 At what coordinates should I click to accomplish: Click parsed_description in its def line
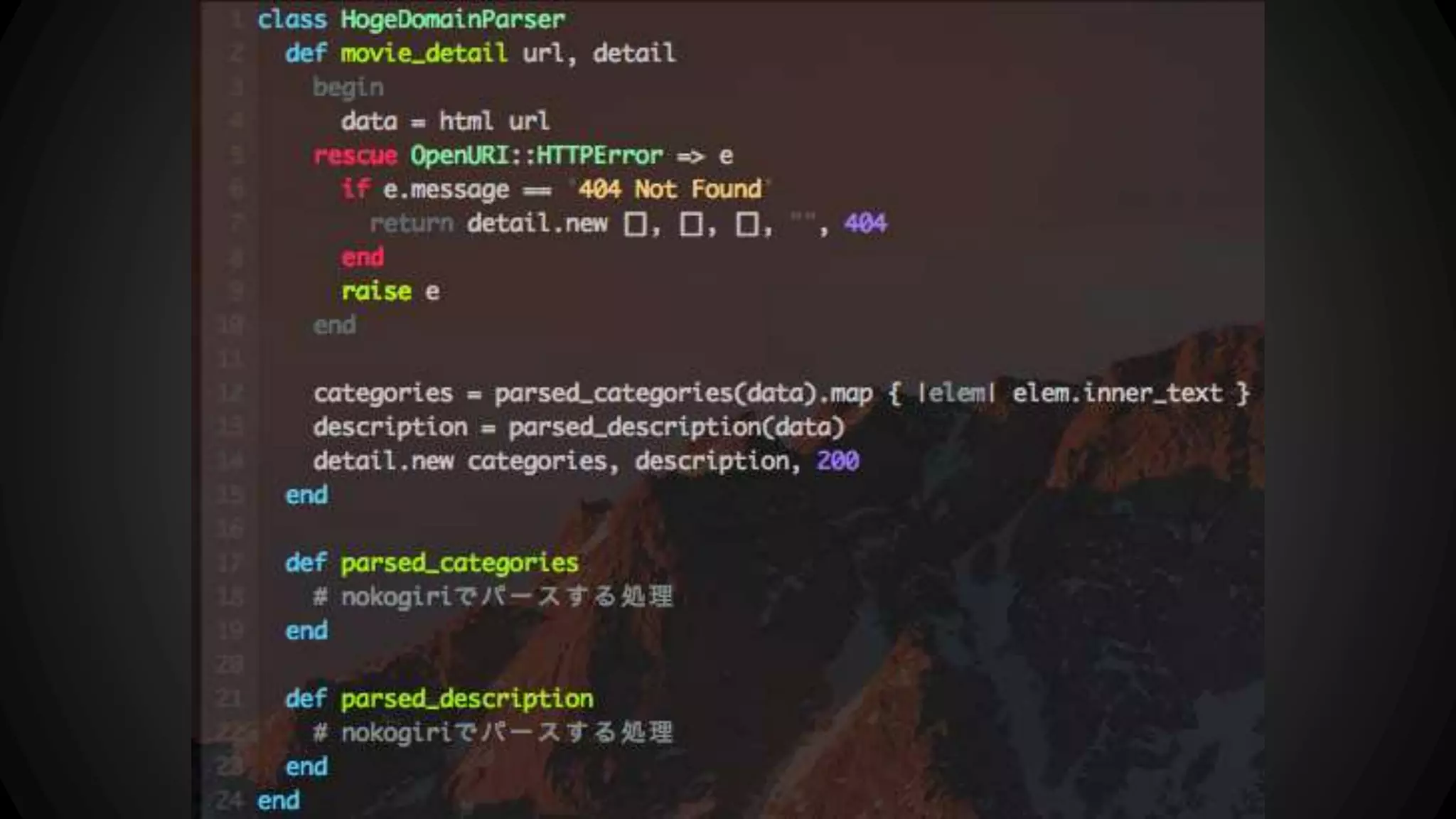tap(466, 700)
